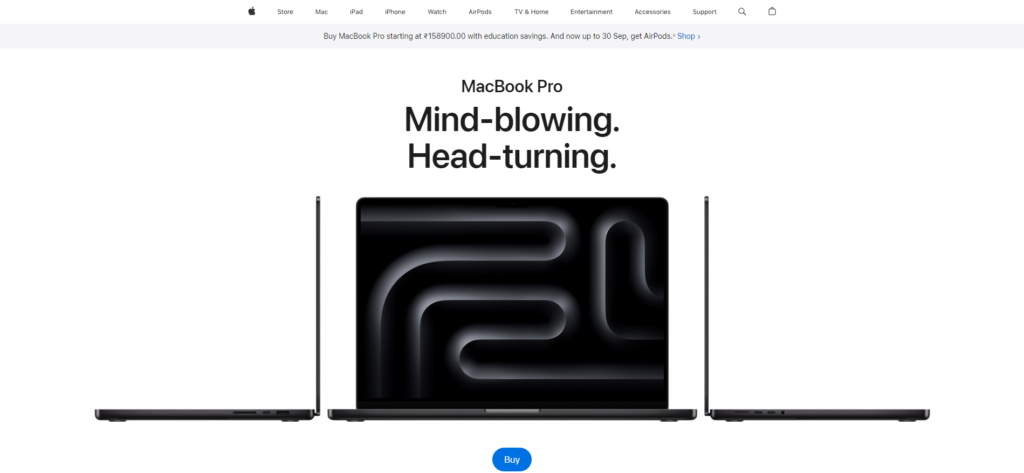This screenshot has height=473, width=1024.
Task: Go to Accessories in the top bar
Action: click(x=652, y=12)
